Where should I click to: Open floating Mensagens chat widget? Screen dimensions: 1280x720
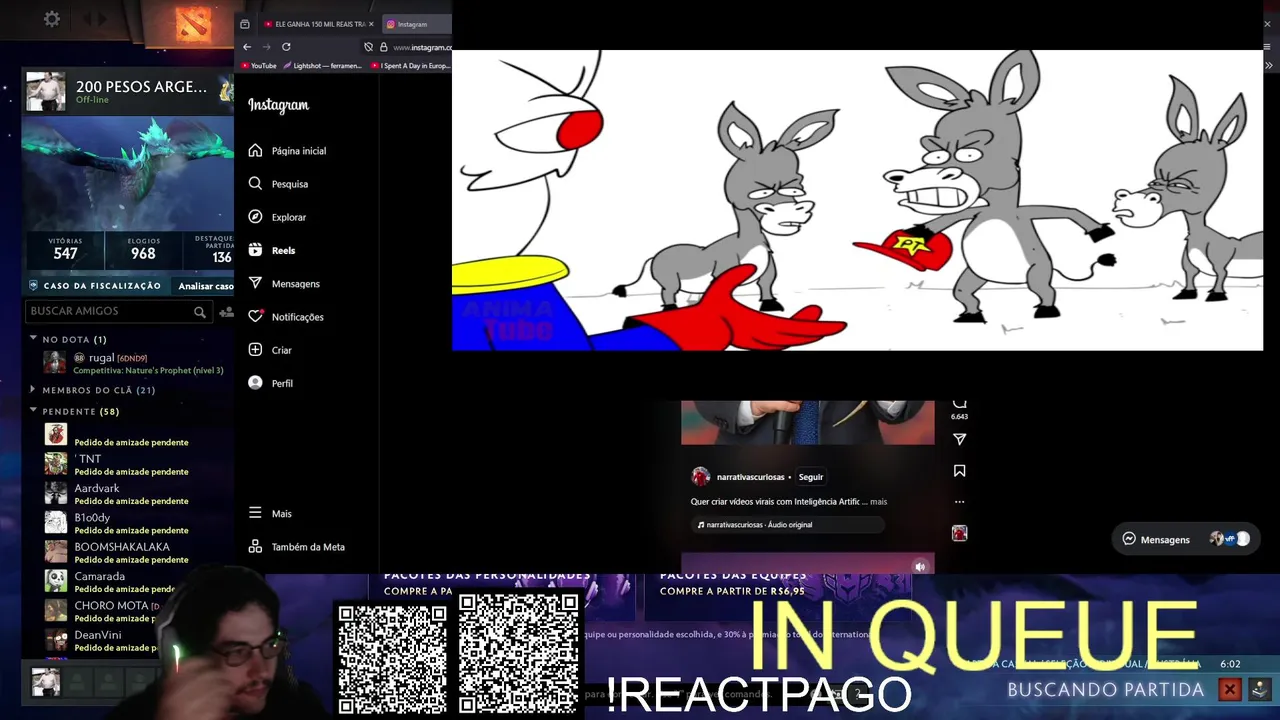pos(1185,539)
